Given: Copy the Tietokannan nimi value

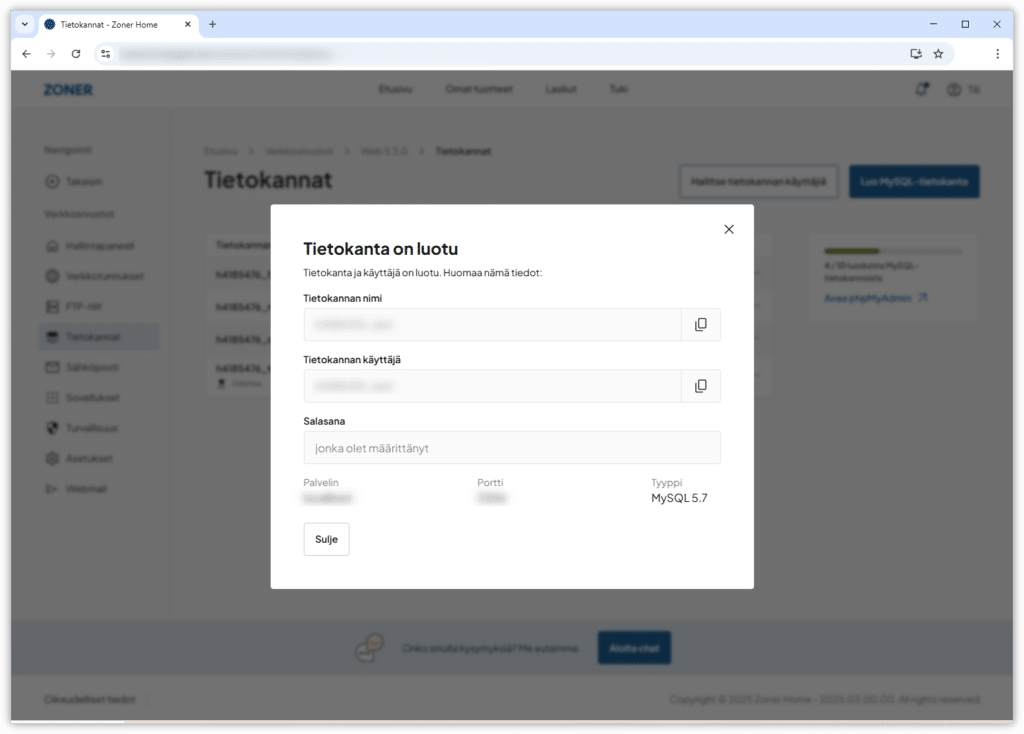Looking at the screenshot, I should [700, 324].
